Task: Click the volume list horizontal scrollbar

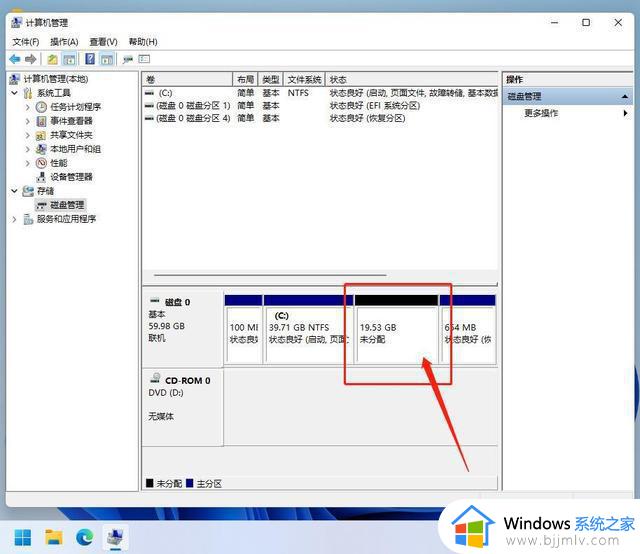Action: 270,275
